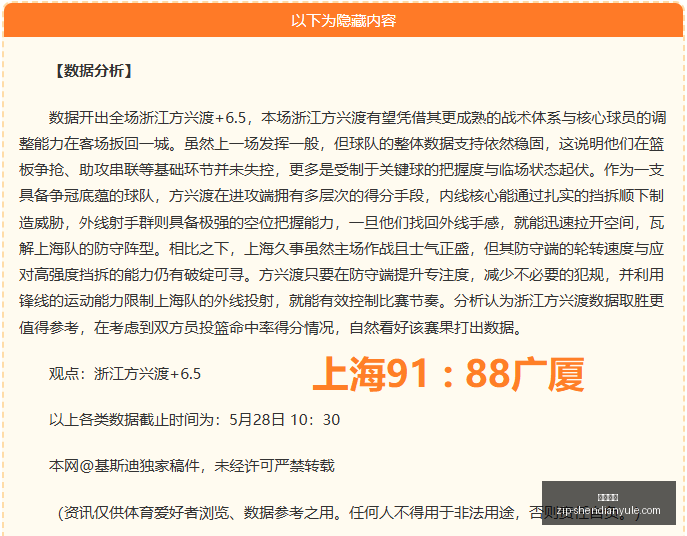Click the line beginning '板争抢、助攻串联等基础环节'
Screen dimensions: 687x536
coord(341,170)
